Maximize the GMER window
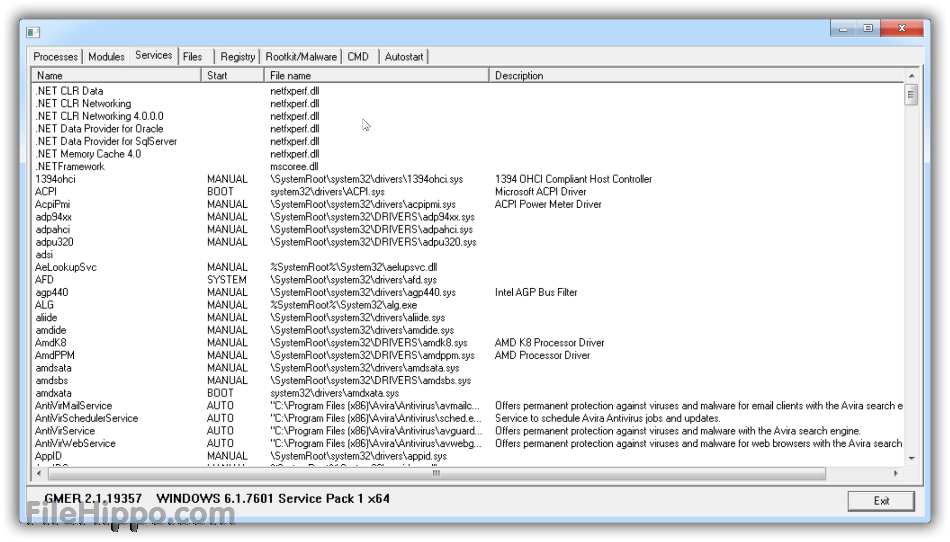Image resolution: width=950 pixels, height=542 pixels. pyautogui.click(x=868, y=28)
